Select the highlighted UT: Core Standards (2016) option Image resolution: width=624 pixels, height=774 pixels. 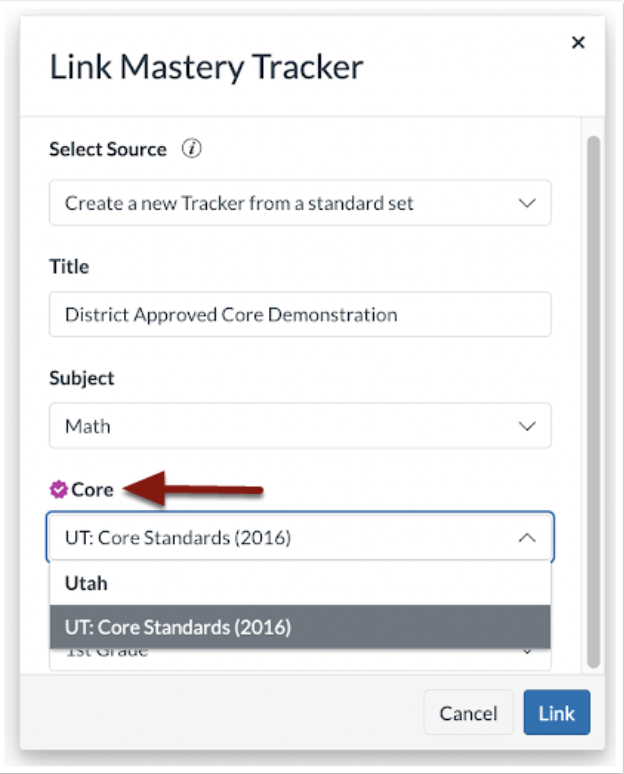pyautogui.click(x=299, y=628)
